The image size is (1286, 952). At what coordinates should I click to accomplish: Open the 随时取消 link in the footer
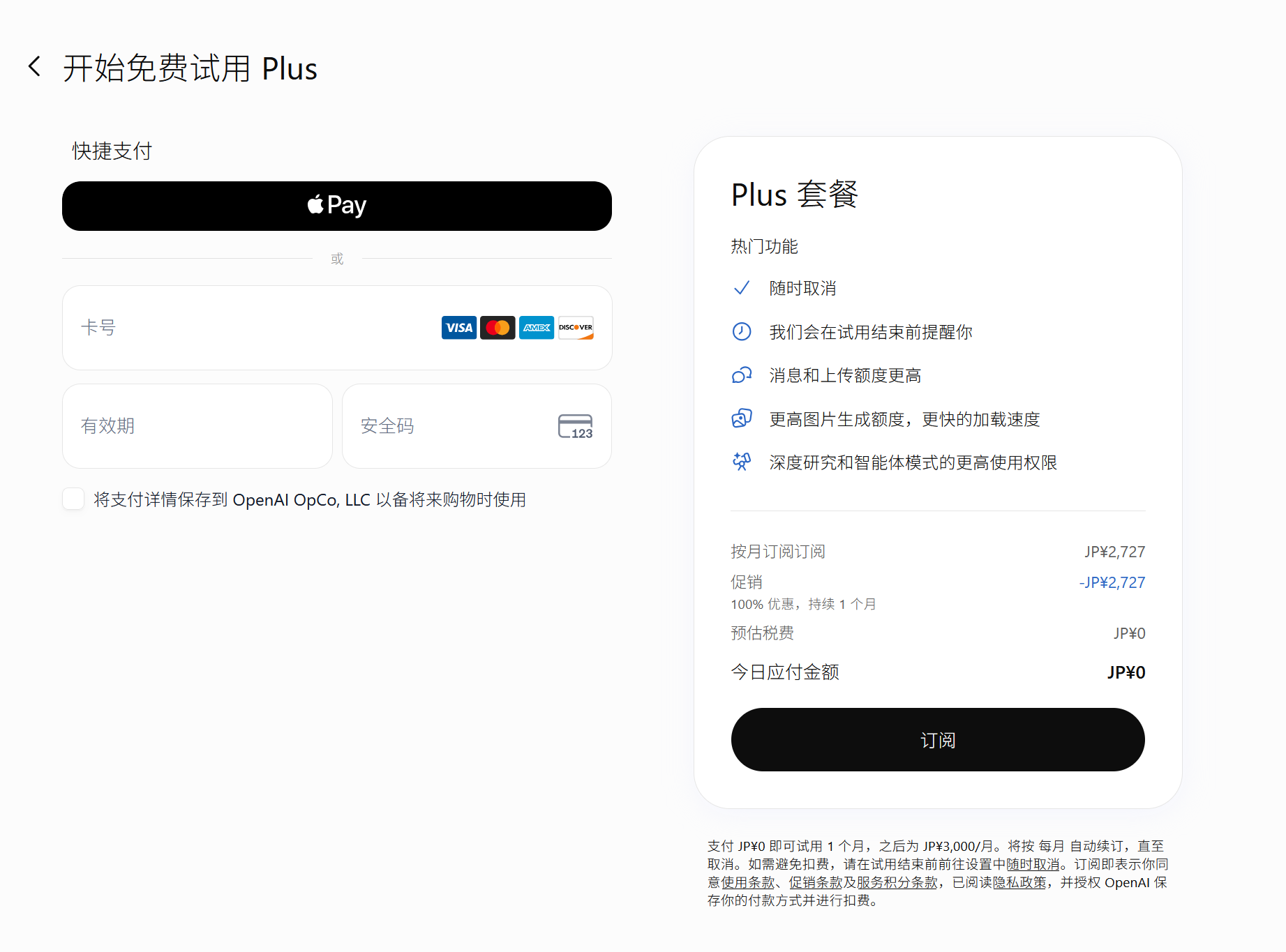(1033, 864)
